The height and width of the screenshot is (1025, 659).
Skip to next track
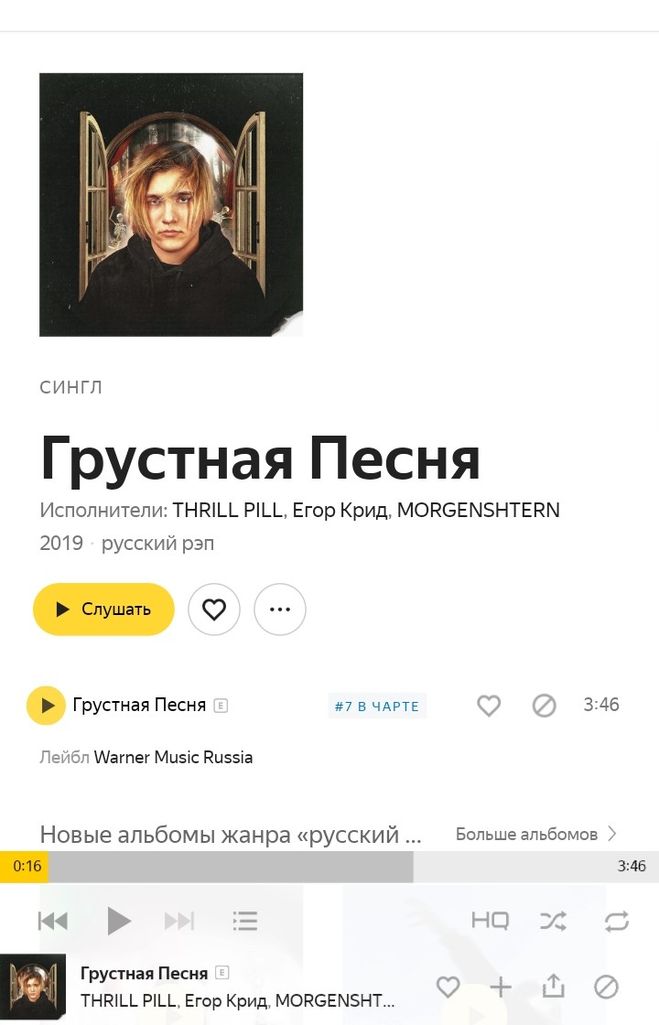(179, 921)
